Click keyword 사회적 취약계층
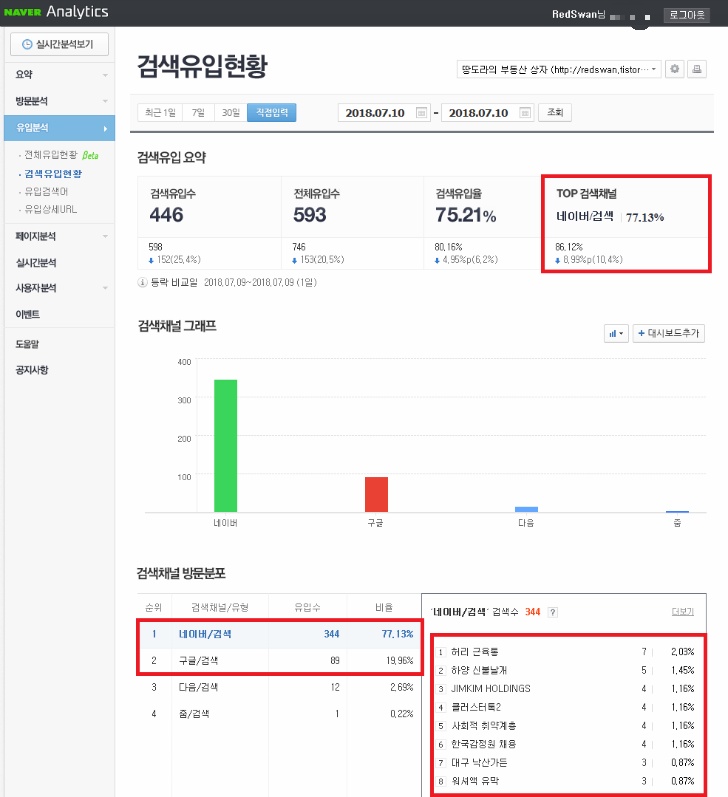The width and height of the screenshot is (728, 797). click(x=484, y=725)
